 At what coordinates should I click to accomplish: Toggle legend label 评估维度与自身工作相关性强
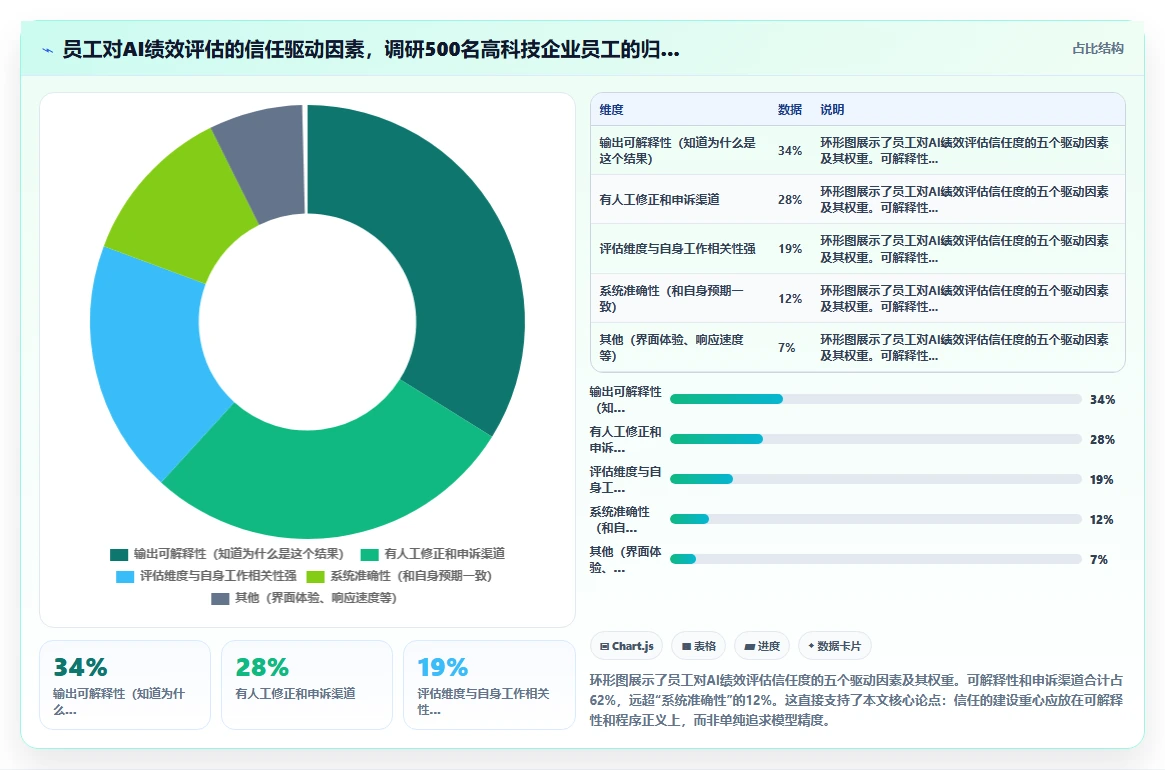click(x=218, y=576)
